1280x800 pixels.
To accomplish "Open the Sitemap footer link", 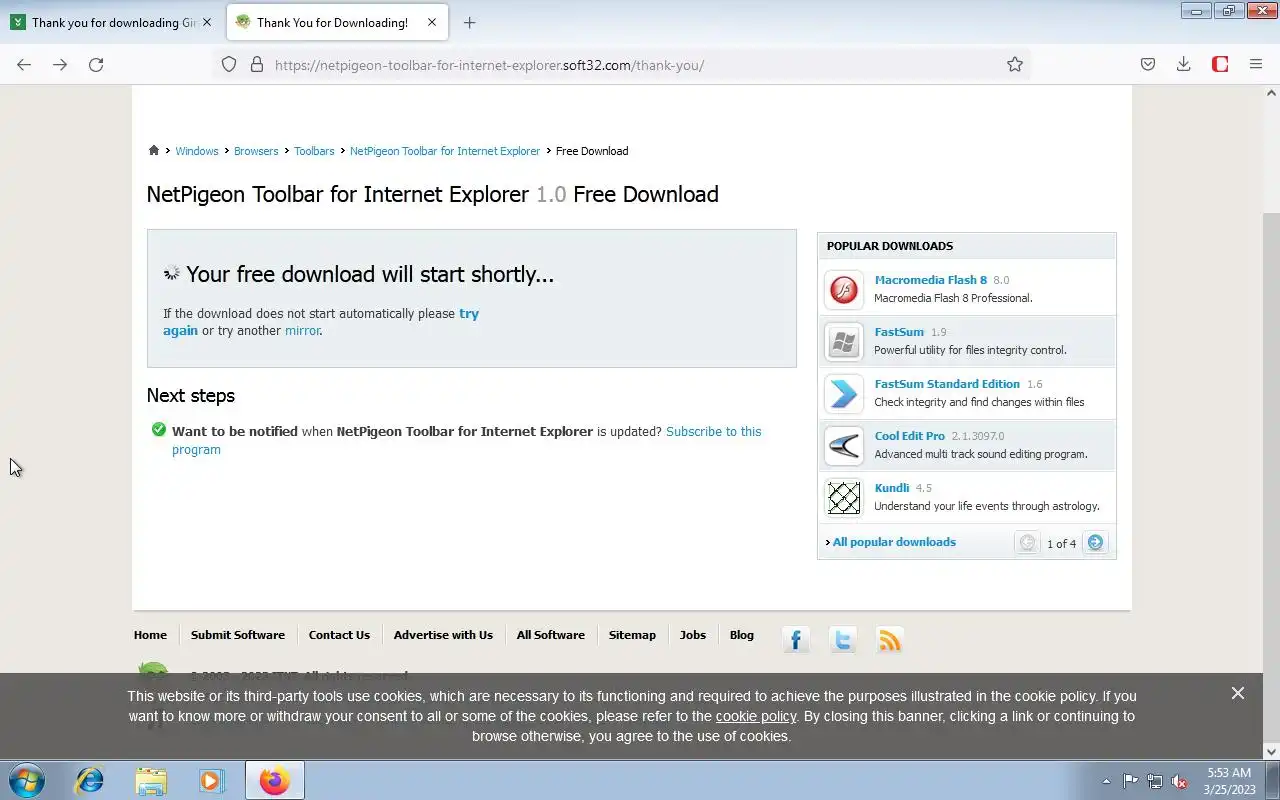I will [632, 635].
